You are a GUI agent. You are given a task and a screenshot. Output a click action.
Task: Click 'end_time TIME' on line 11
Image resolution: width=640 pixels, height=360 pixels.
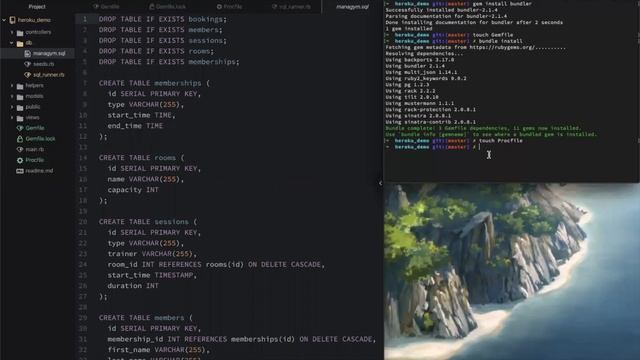[x=135, y=126]
